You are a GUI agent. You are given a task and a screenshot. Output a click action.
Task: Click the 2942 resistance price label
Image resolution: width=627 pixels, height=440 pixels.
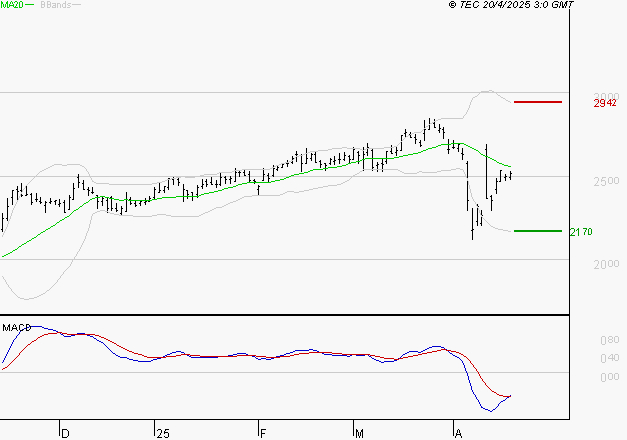[x=604, y=103]
